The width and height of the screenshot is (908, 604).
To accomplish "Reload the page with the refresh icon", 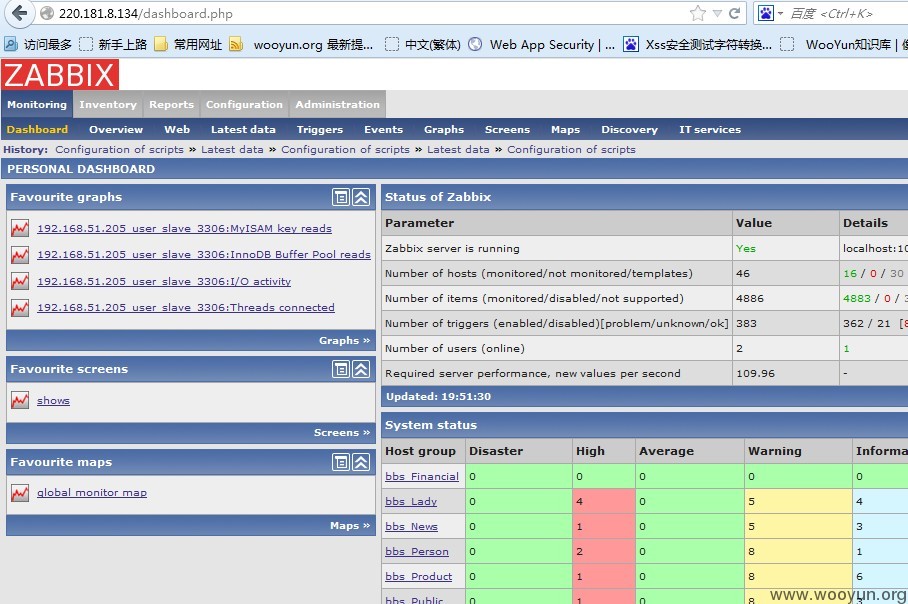I will tap(734, 13).
